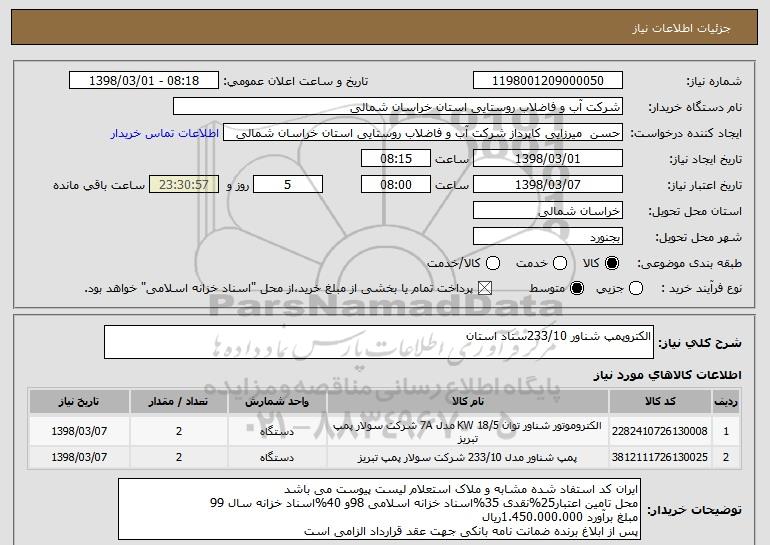Click the request creator field حسن میرزایی

(x=423, y=133)
